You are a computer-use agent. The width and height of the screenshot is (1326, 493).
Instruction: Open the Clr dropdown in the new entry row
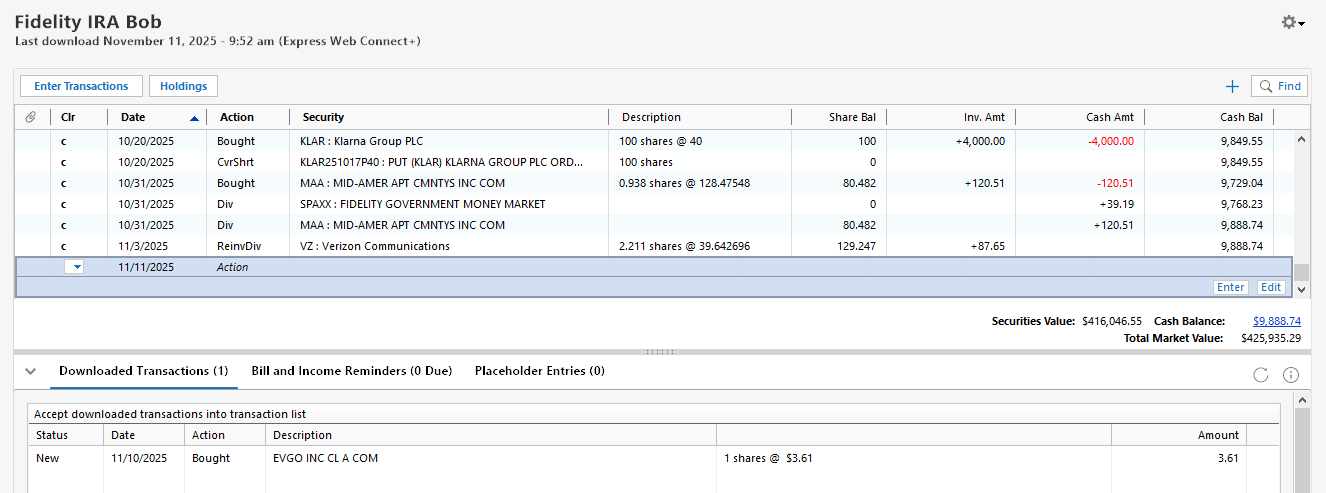75,267
